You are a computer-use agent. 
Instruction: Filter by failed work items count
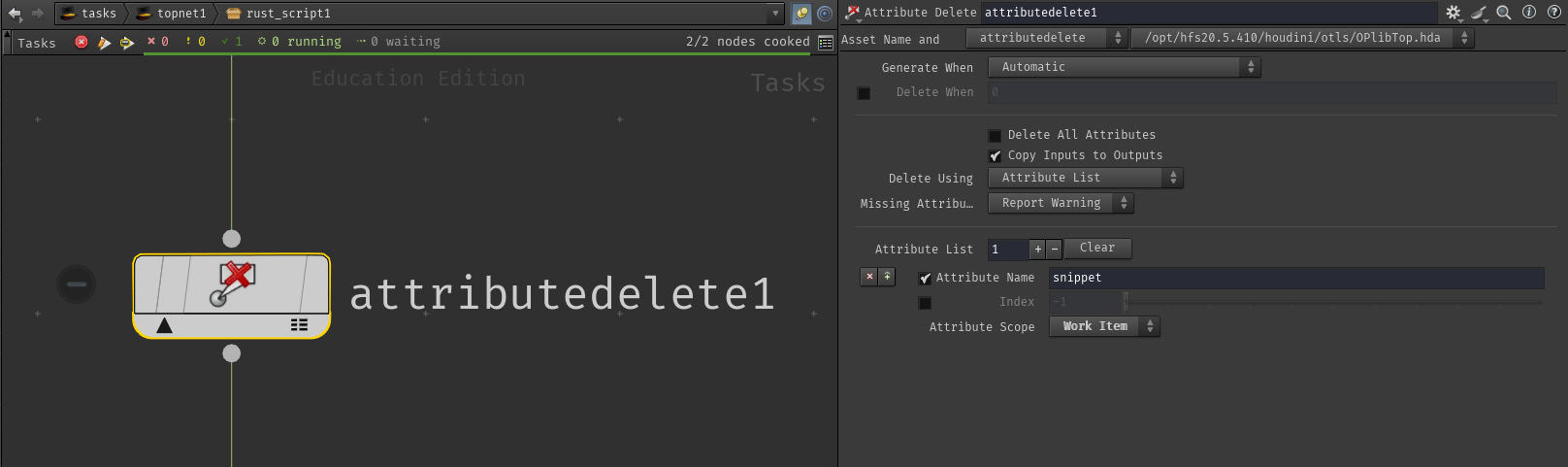[x=158, y=42]
